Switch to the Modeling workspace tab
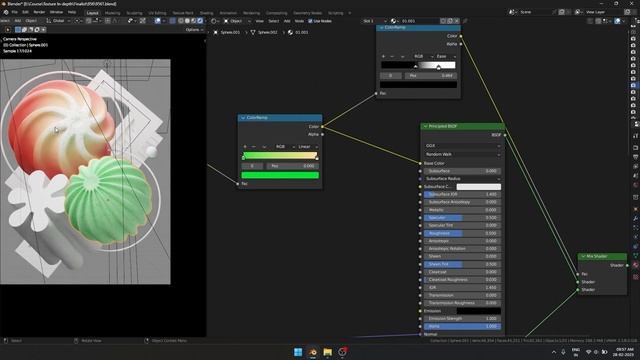This screenshot has height=360, width=640. pyautogui.click(x=113, y=13)
